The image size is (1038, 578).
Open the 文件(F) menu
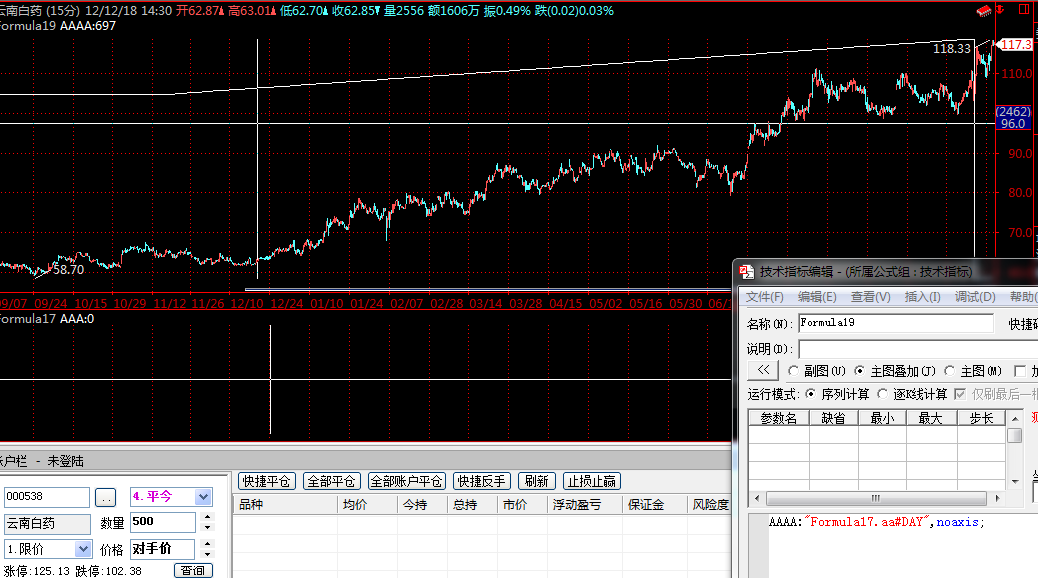click(x=765, y=297)
